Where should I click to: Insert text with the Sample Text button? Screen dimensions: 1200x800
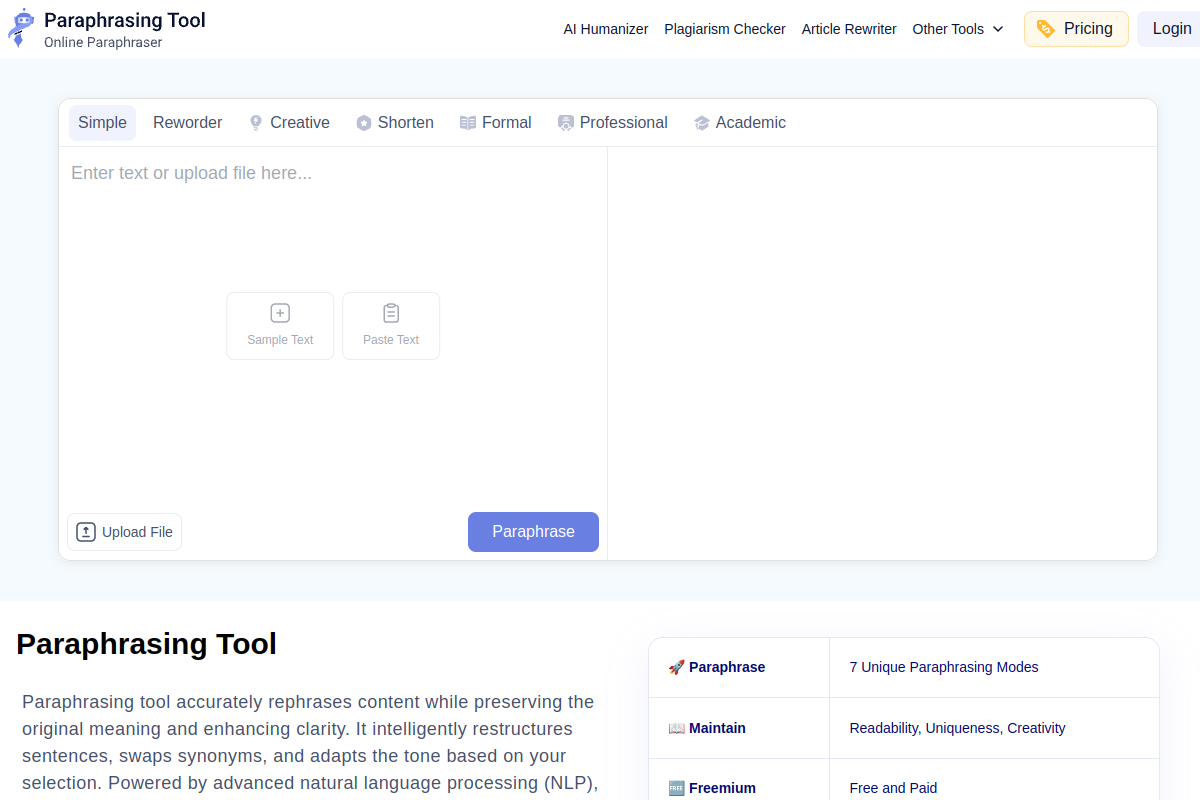280,326
